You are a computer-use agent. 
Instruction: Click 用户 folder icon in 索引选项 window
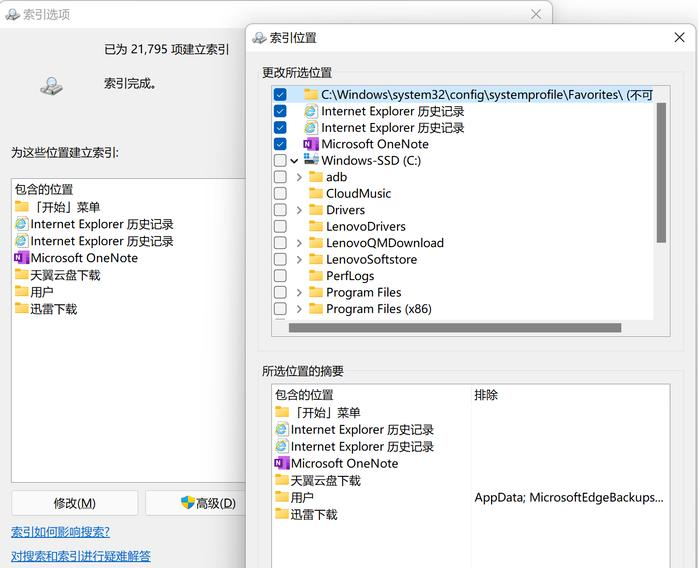pos(21,291)
